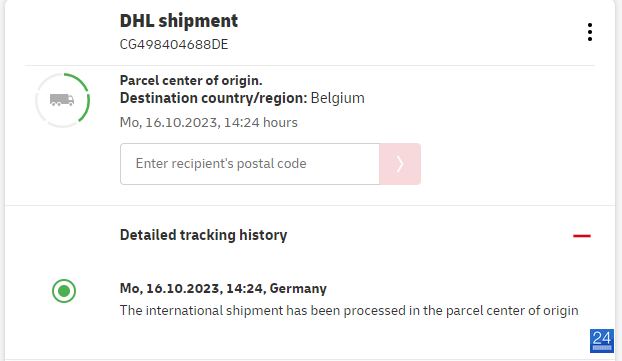Submit postal code with pink arrow button
The image size is (622, 361).
click(400, 164)
